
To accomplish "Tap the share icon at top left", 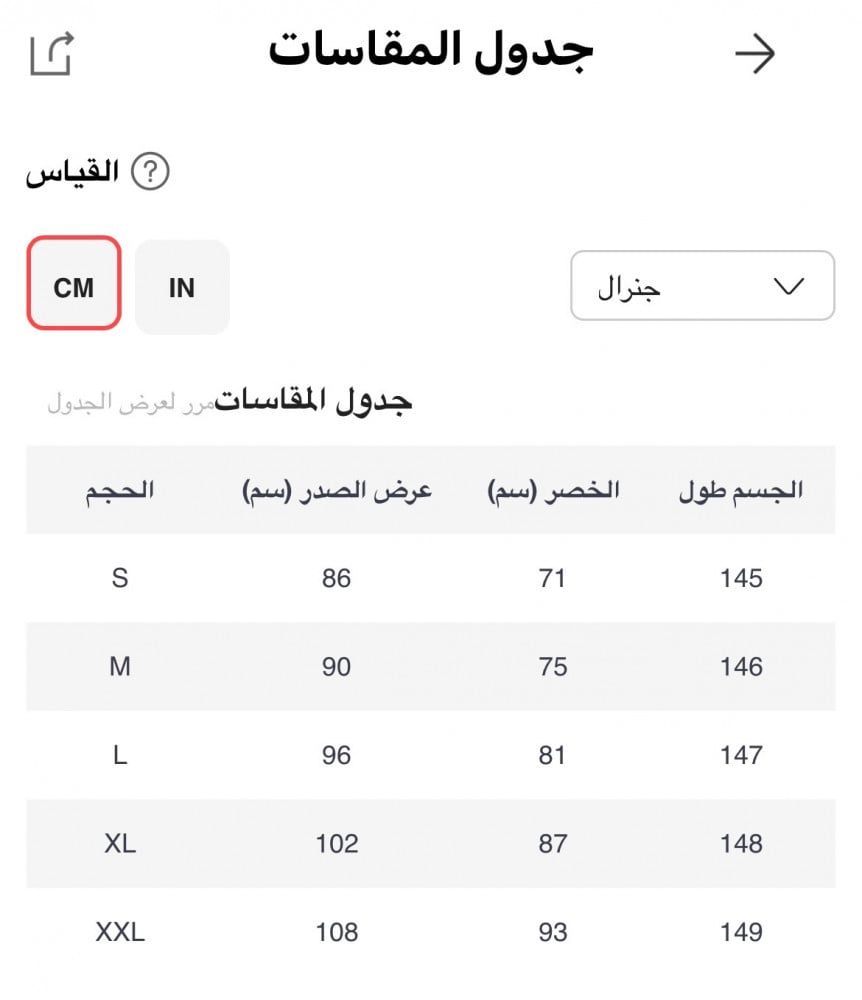I will click(52, 54).
